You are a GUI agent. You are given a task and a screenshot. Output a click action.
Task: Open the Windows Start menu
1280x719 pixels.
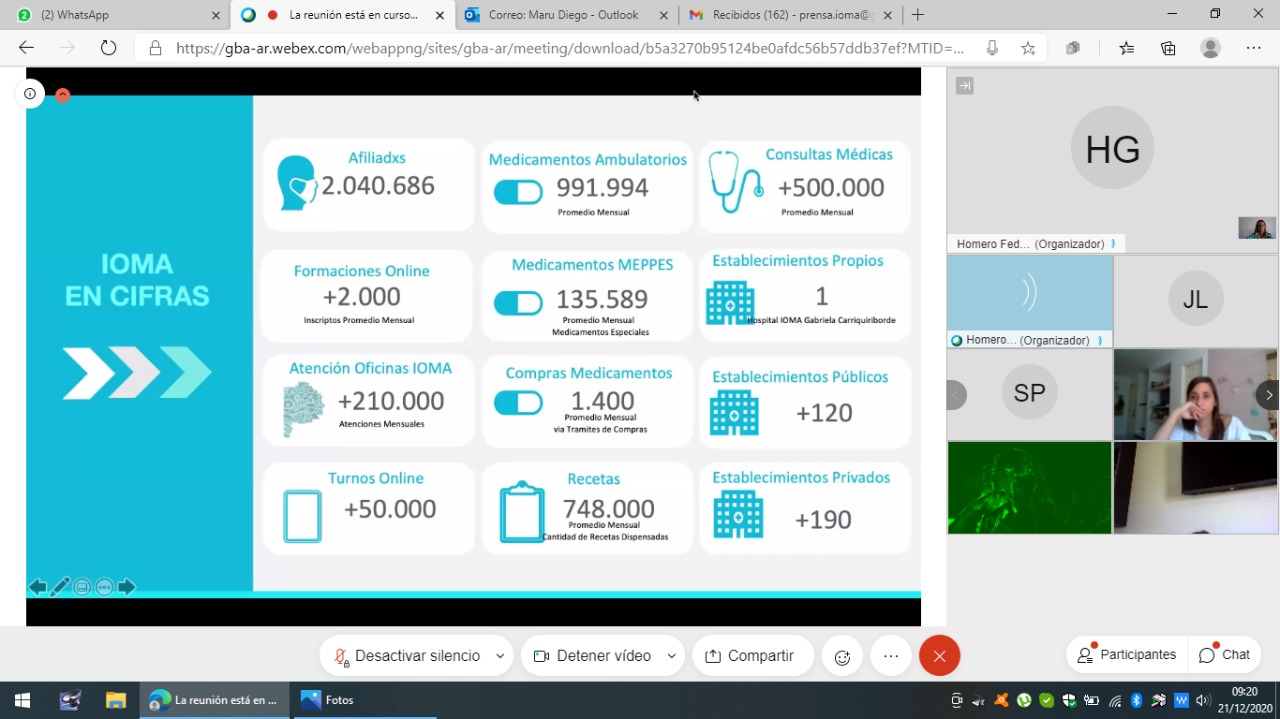pyautogui.click(x=22, y=700)
